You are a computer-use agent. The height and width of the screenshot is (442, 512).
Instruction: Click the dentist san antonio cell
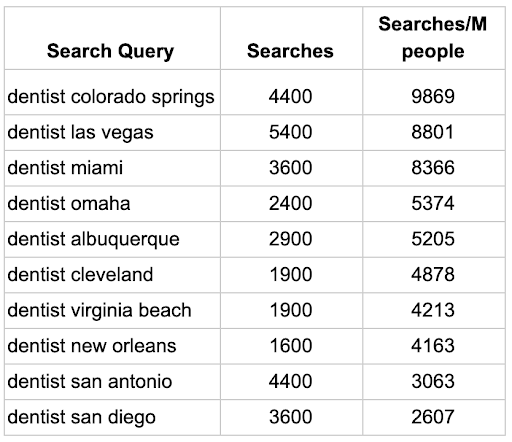point(112,382)
